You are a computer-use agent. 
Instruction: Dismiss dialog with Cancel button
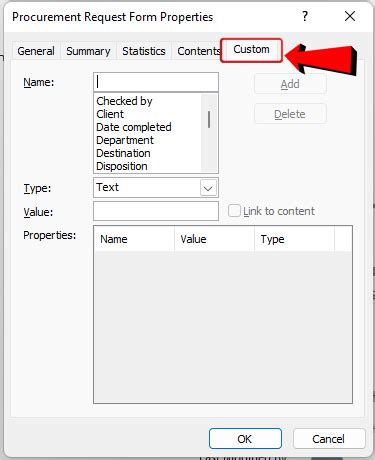tap(329, 439)
